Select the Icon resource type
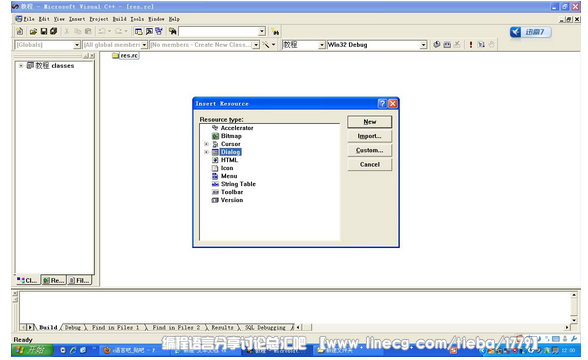The image size is (588, 360). [227, 168]
